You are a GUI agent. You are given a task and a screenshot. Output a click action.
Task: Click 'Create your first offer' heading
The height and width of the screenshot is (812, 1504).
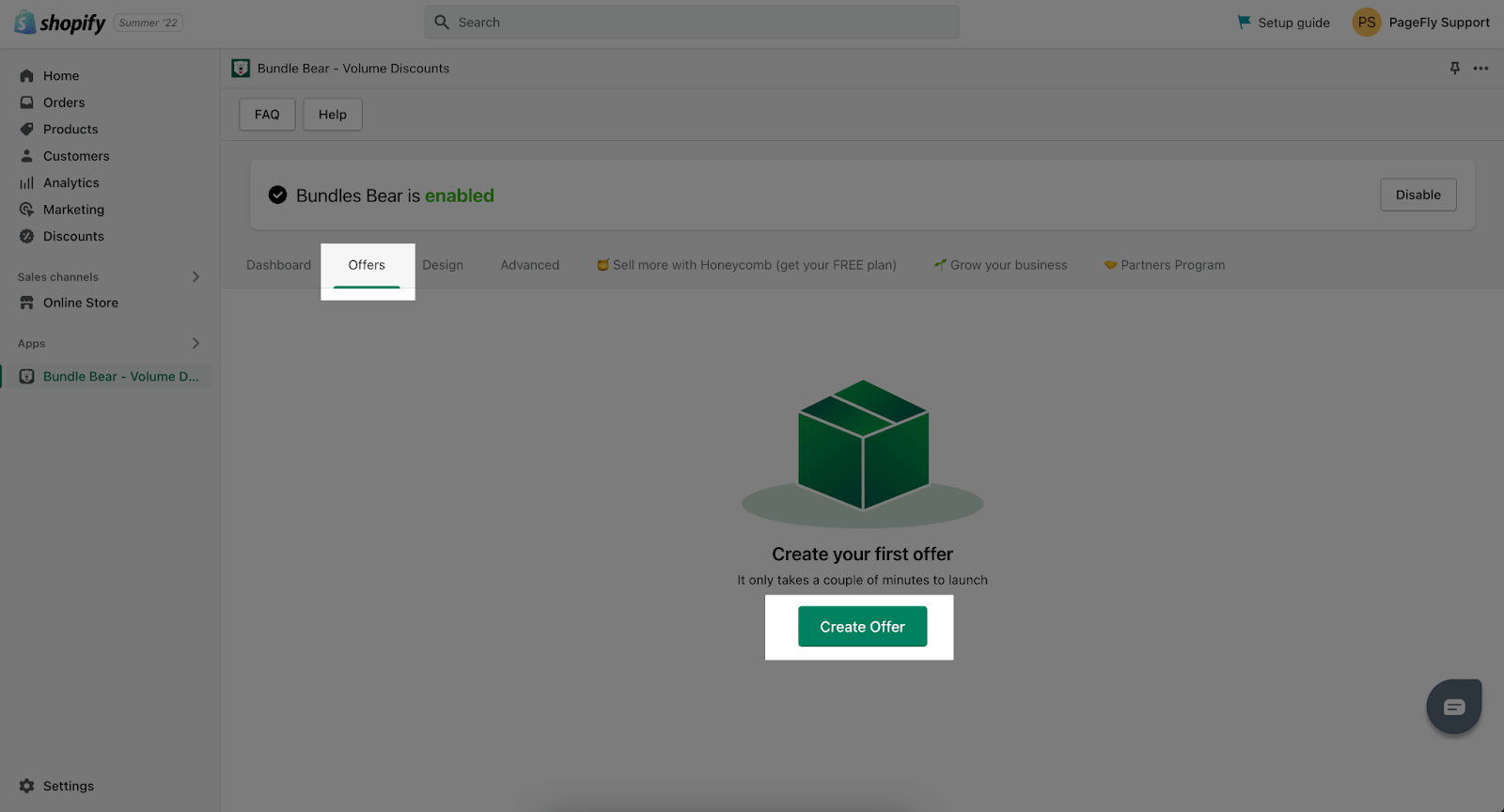click(863, 554)
